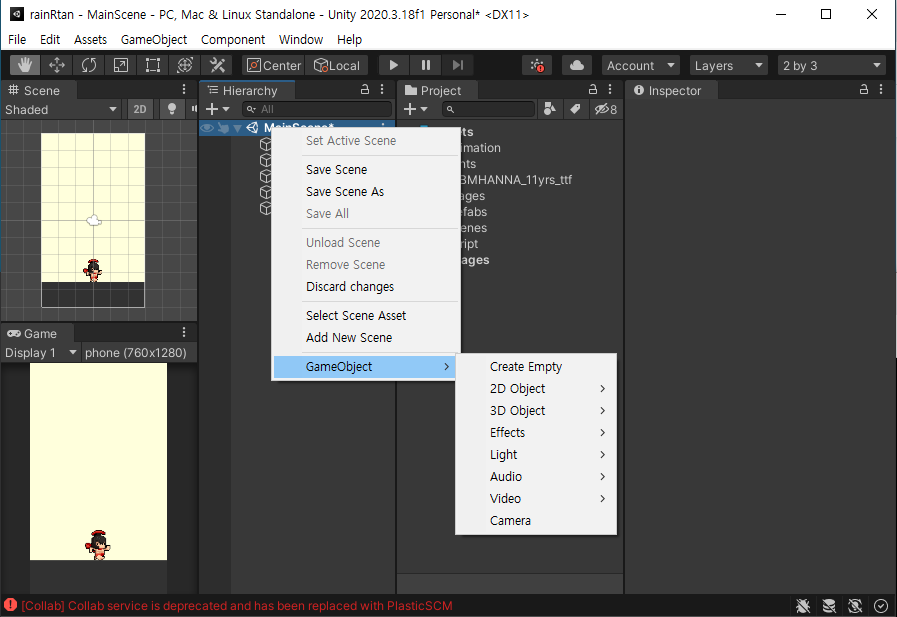Toggle Center pivot mode
Image resolution: width=897 pixels, height=617 pixels.
273,65
